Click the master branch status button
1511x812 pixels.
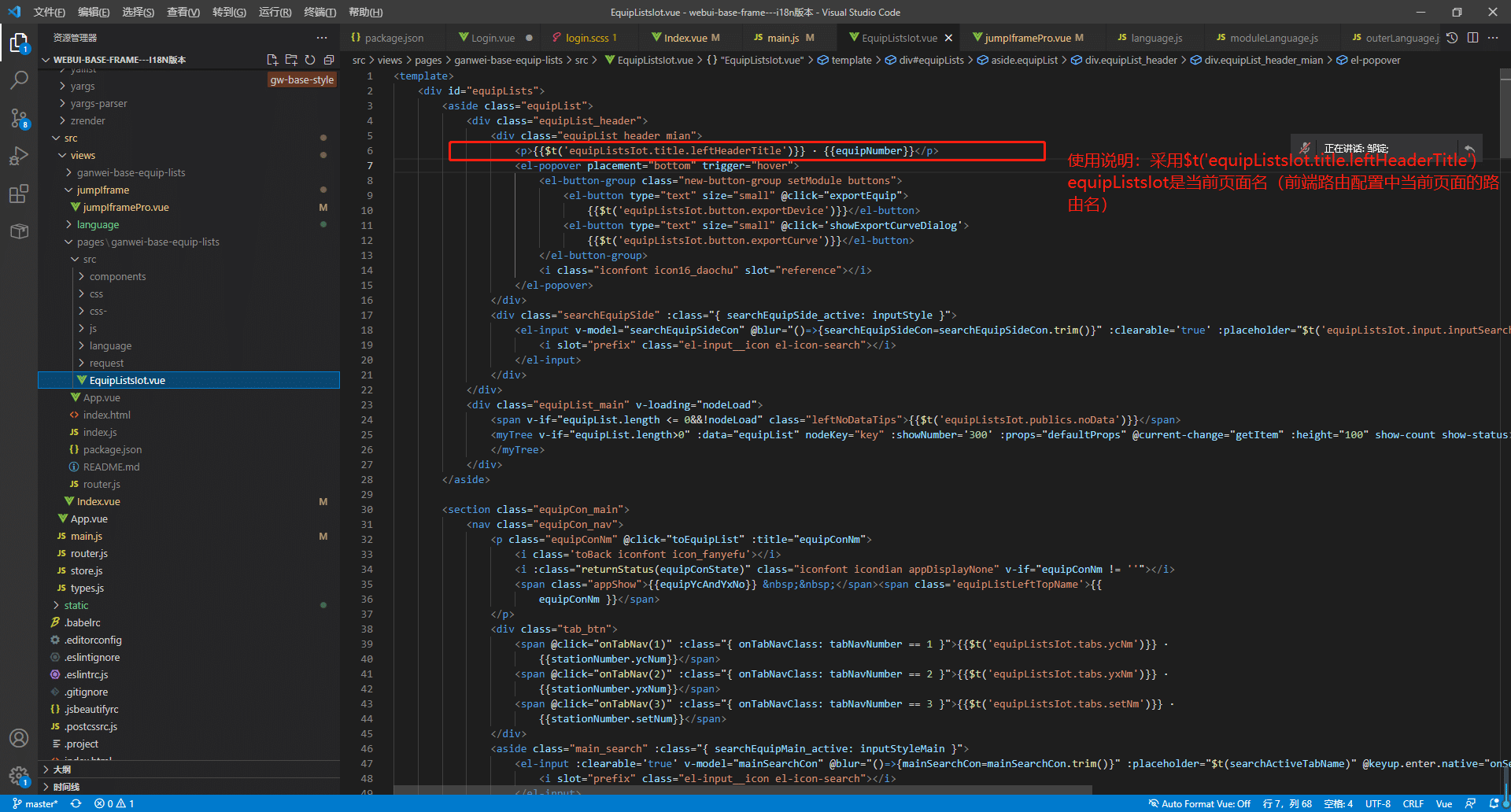coord(35,803)
